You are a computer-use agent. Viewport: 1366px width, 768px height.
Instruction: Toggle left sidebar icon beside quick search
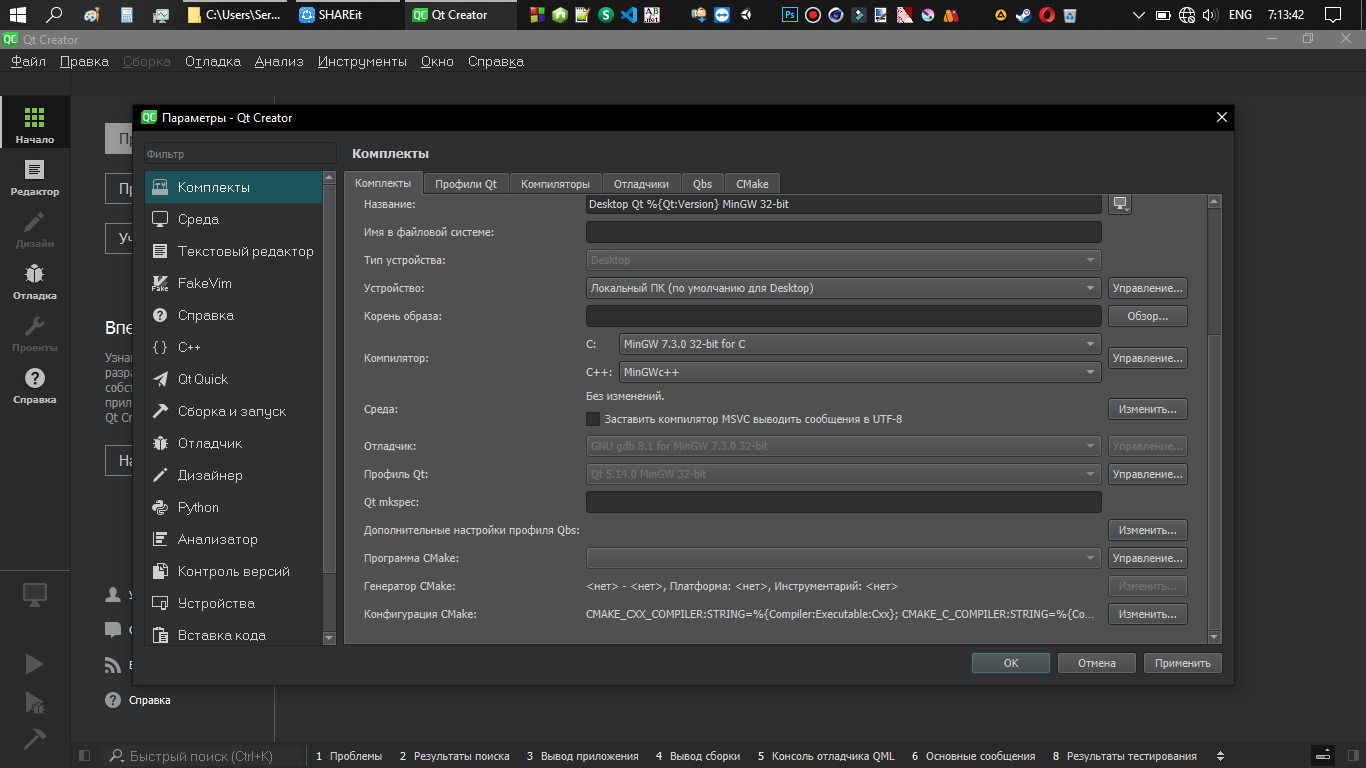tap(85, 756)
